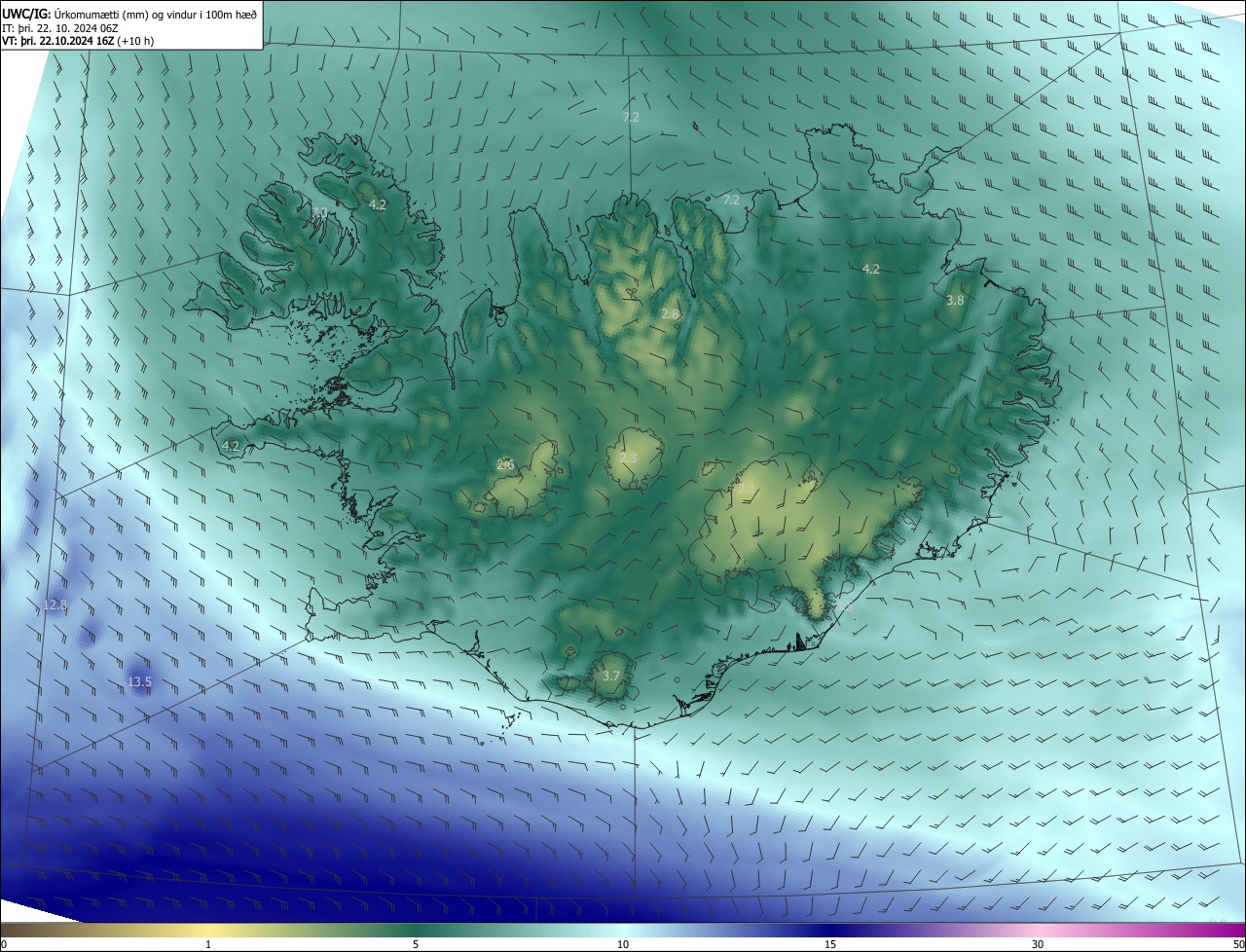Click the color scale tick labeled 5
The image size is (1246, 952).
(x=416, y=944)
